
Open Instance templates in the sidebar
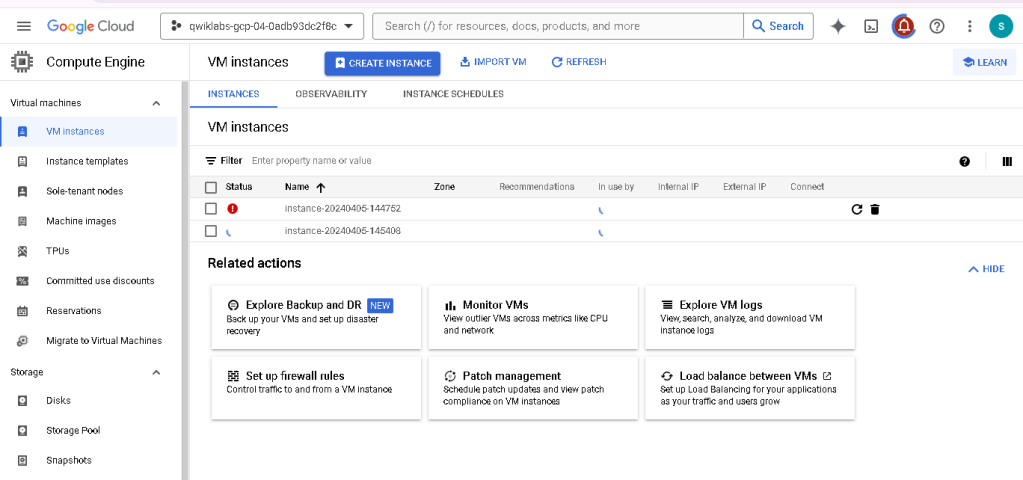click(x=89, y=161)
